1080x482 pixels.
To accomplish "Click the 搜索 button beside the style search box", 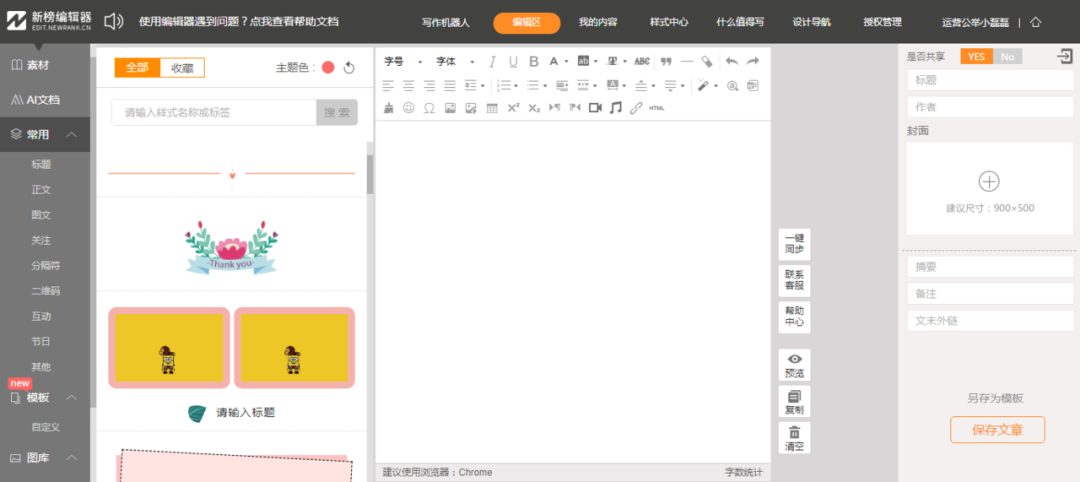I will [x=337, y=113].
